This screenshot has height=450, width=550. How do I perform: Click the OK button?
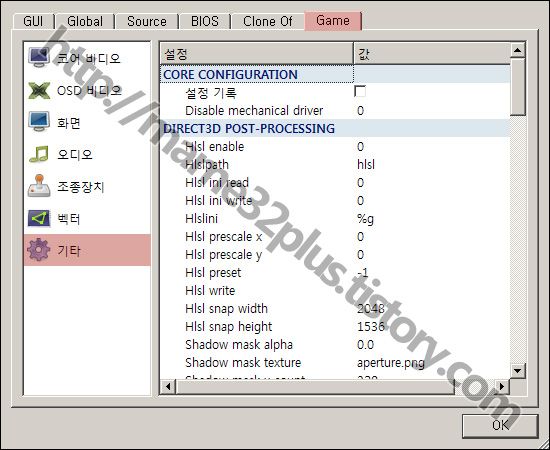pos(500,425)
